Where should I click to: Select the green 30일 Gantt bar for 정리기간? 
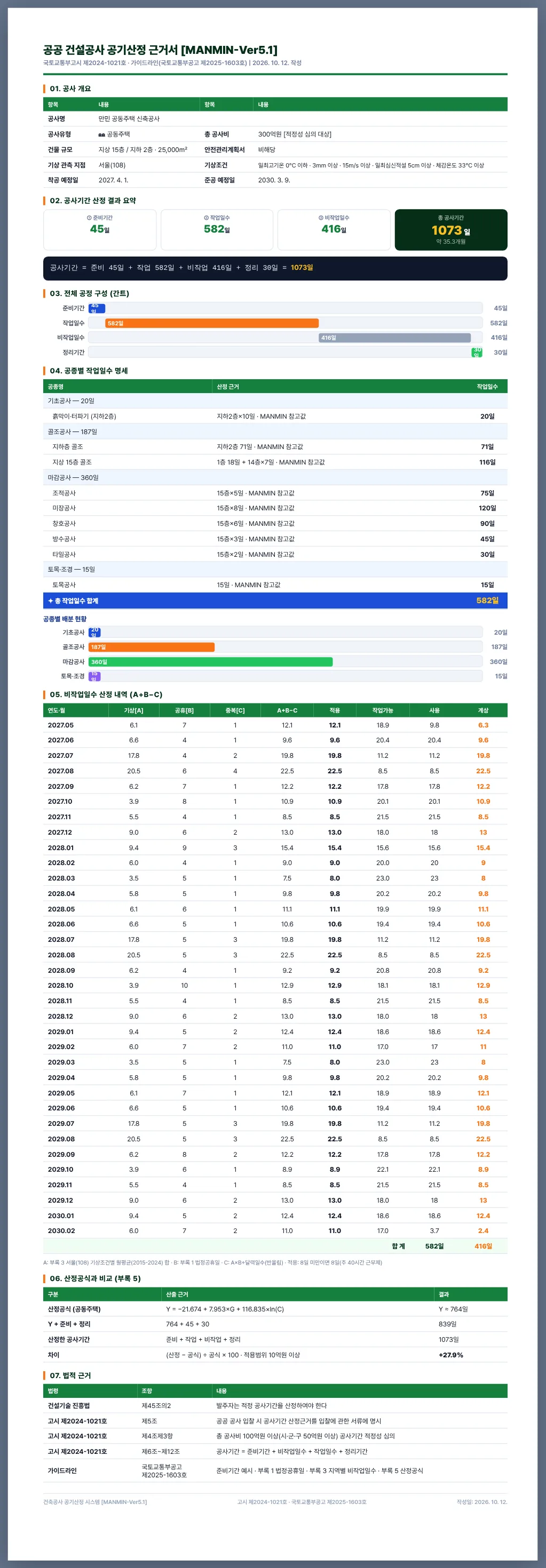[477, 353]
